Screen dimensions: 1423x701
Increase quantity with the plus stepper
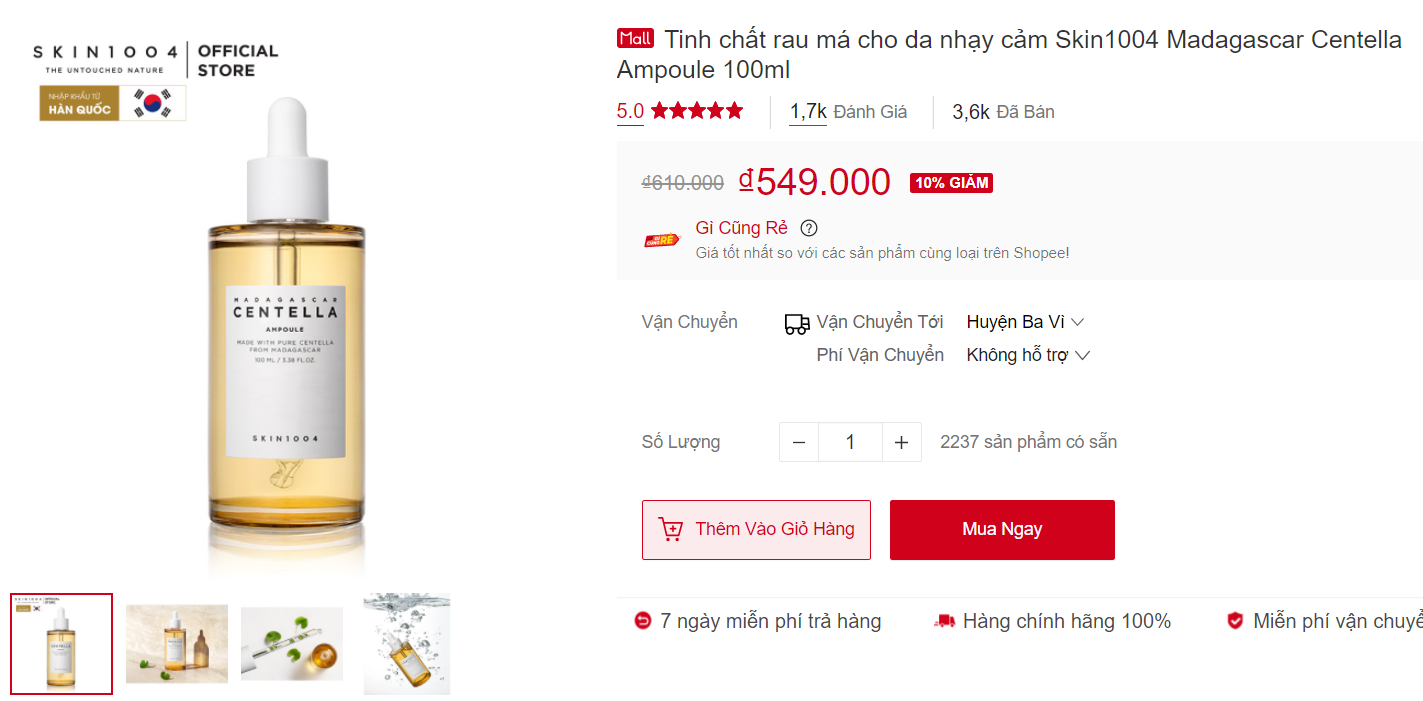tap(901, 441)
